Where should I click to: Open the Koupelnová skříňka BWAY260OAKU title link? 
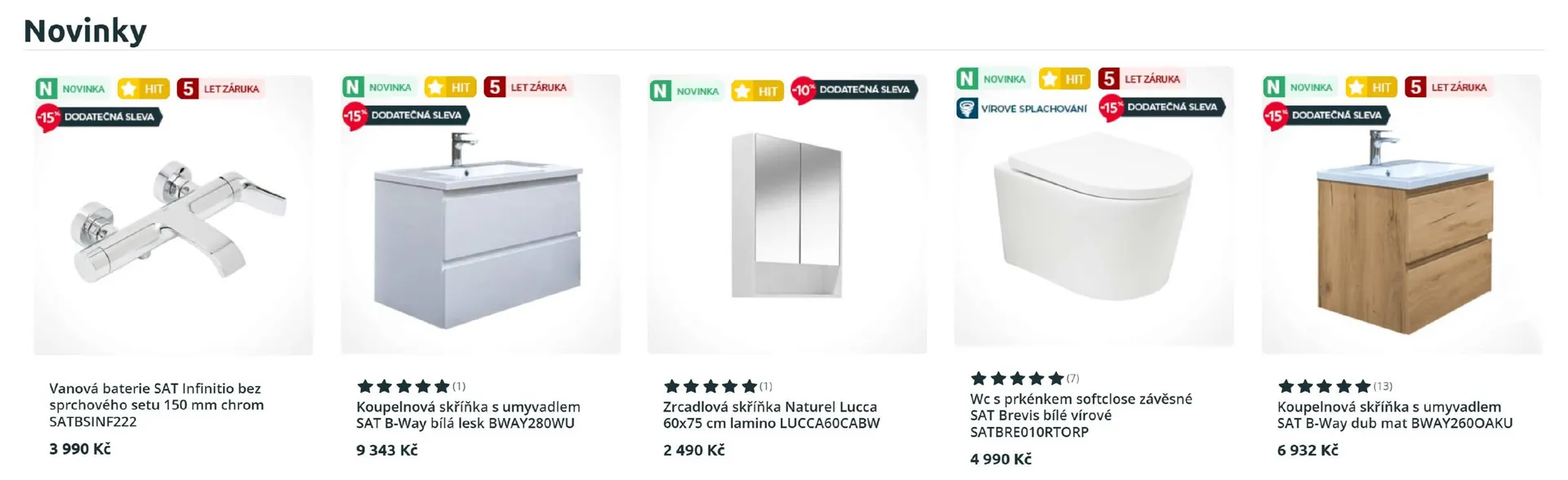1394,415
